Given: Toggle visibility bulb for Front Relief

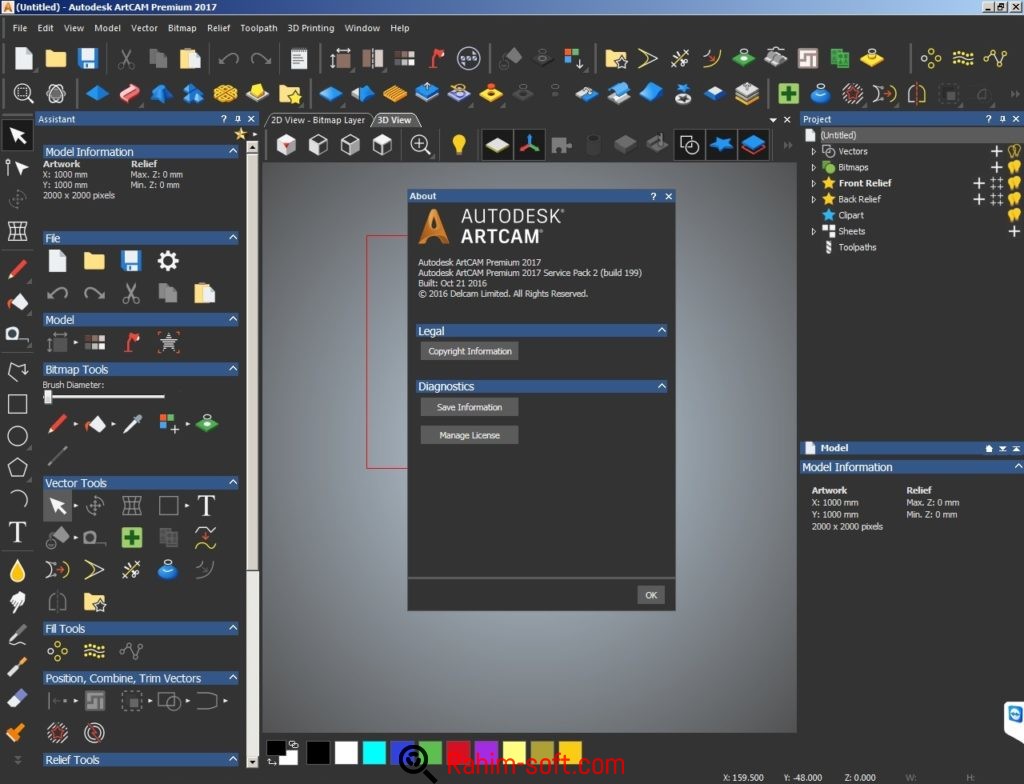Looking at the screenshot, I should click(1013, 183).
